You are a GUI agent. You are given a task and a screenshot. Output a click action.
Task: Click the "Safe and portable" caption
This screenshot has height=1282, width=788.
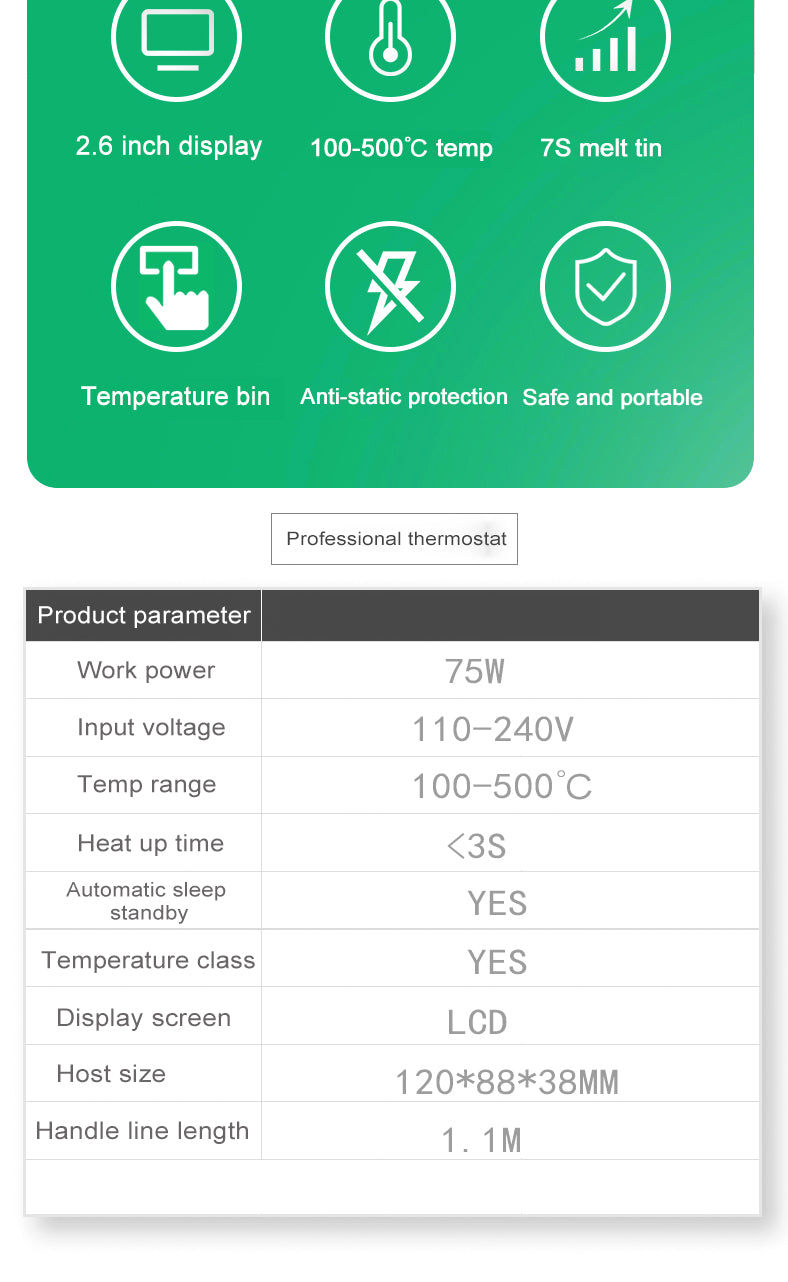click(612, 398)
